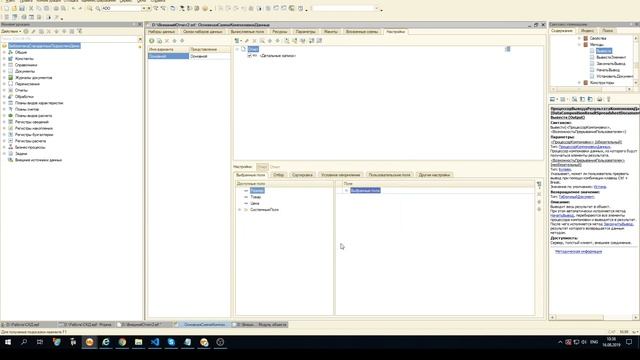
Task: Open the Параметры tab
Action: (306, 31)
